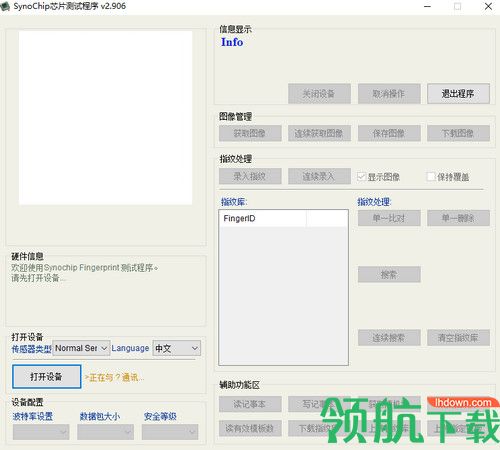
Task: Click the 正在与?通讯 status text
Action: pyautogui.click(x=114, y=378)
